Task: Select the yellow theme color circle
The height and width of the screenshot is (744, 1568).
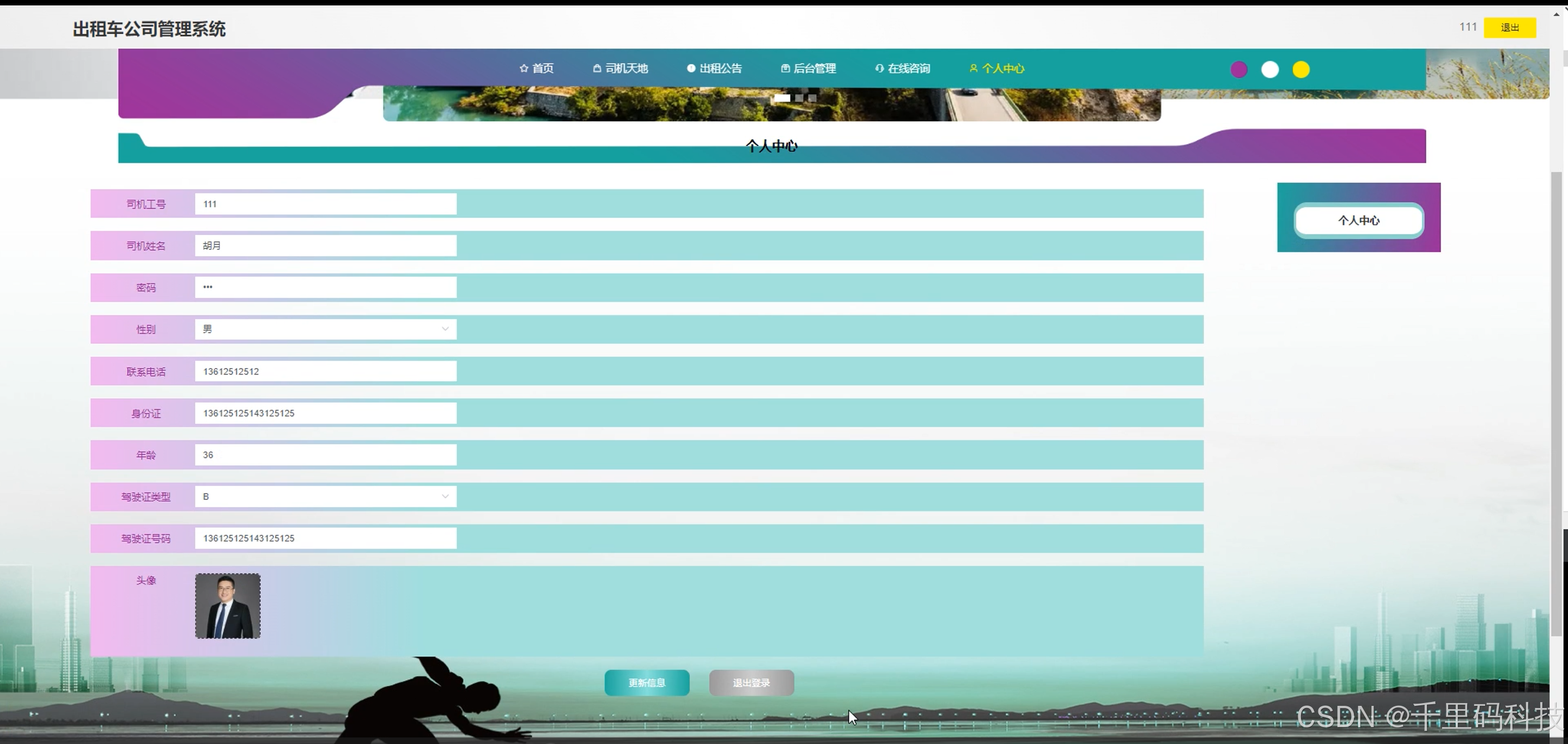Action: click(x=1301, y=69)
